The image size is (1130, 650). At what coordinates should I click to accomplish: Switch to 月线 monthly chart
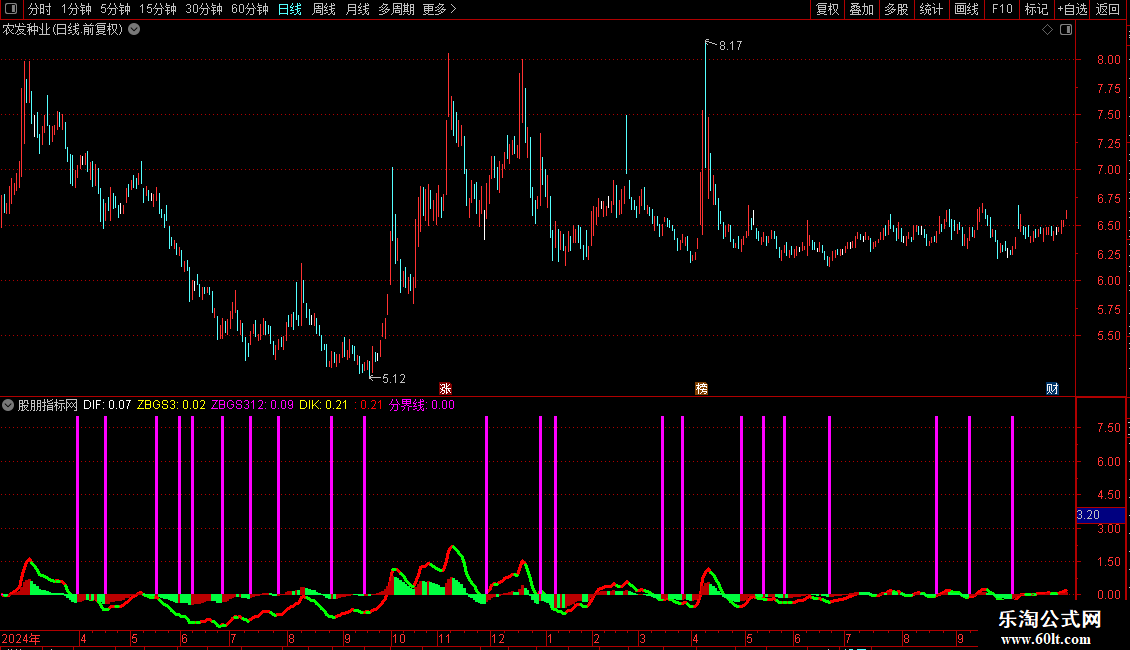click(357, 9)
